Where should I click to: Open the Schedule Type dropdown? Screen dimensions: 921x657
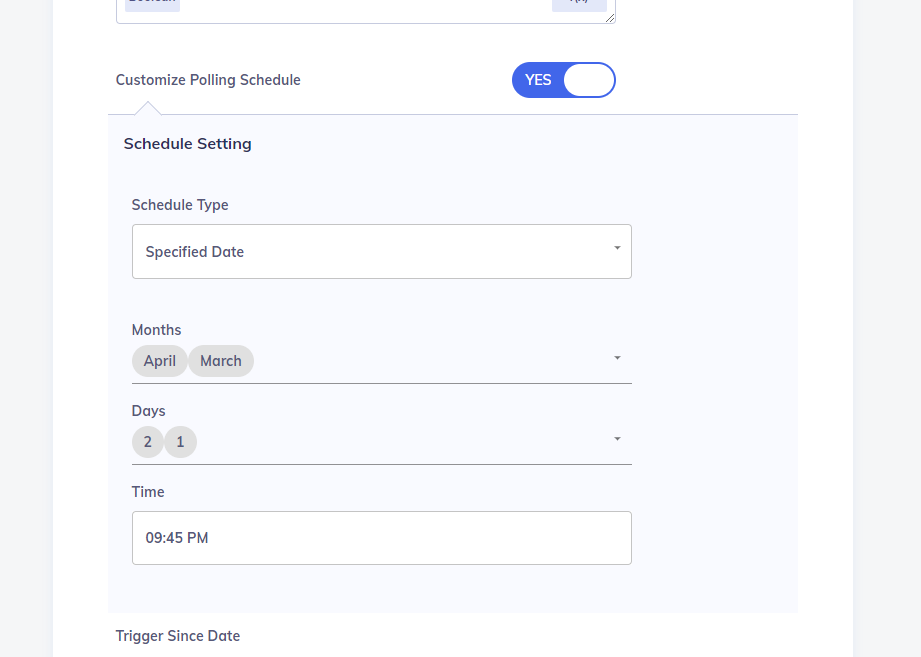point(381,251)
